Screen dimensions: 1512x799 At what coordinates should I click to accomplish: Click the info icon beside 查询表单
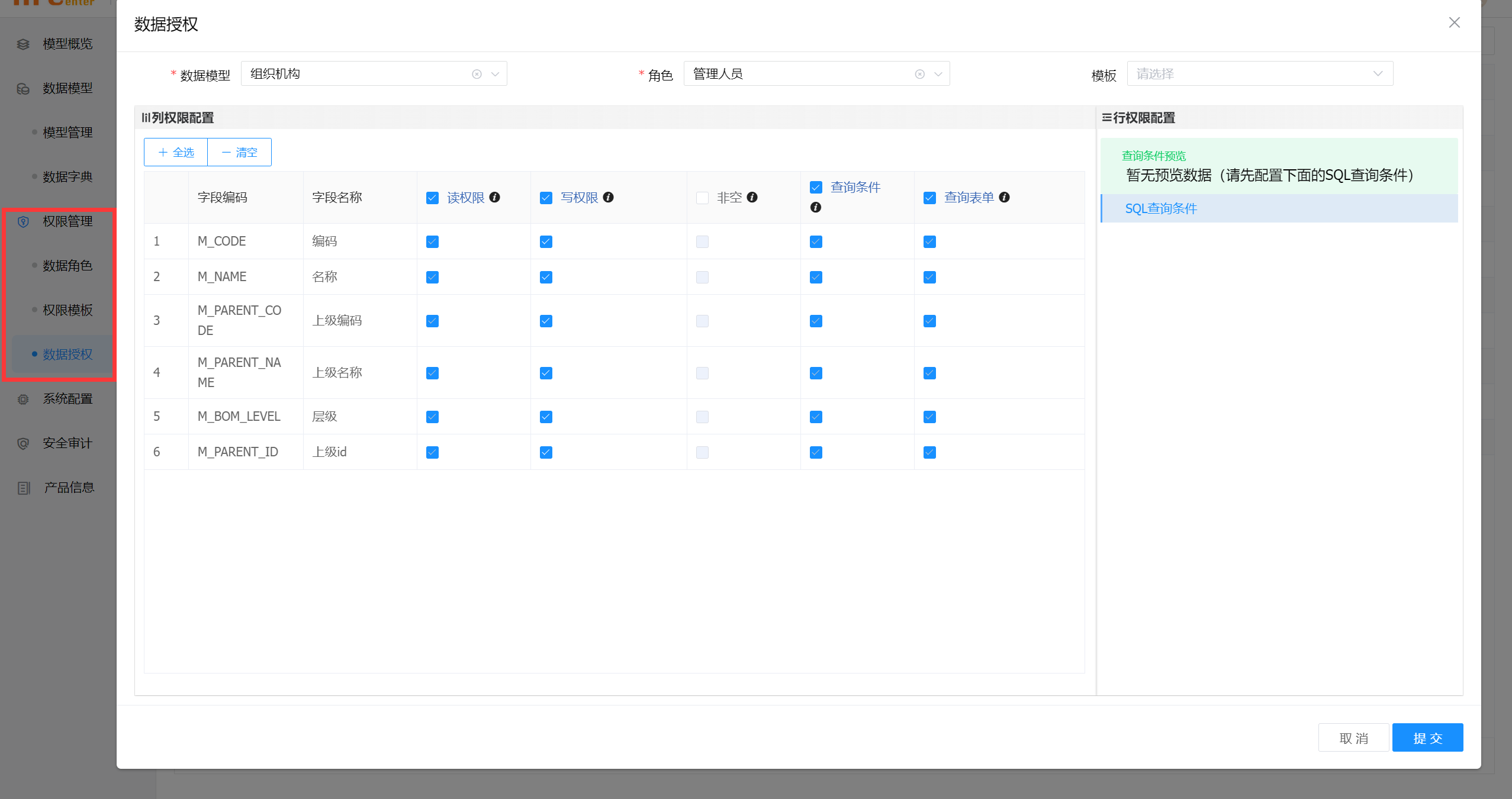[x=1005, y=197]
